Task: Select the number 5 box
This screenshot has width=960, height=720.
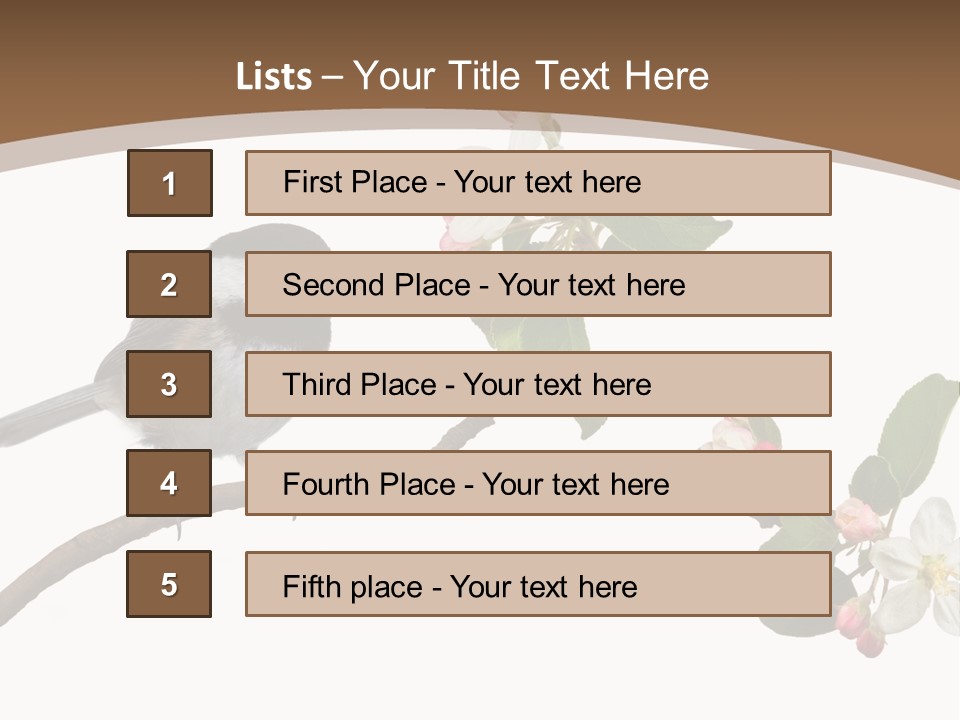Action: (x=169, y=584)
